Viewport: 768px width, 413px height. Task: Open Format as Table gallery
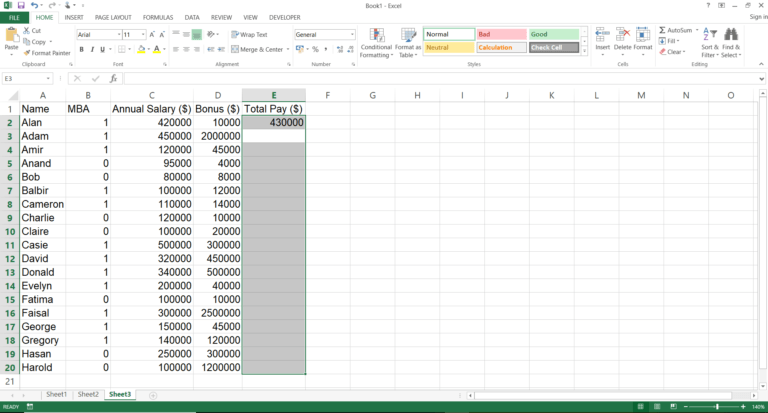pyautogui.click(x=408, y=43)
